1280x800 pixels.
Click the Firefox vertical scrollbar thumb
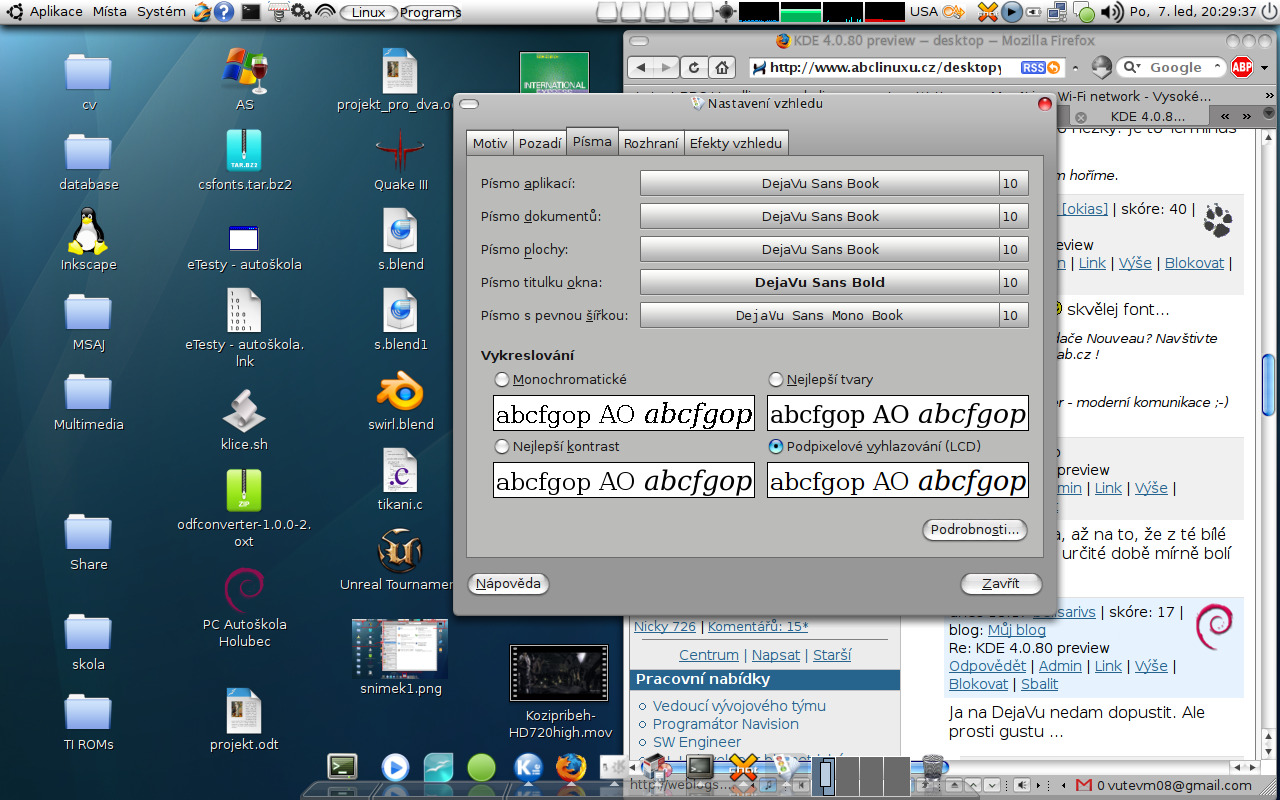tap(1268, 383)
